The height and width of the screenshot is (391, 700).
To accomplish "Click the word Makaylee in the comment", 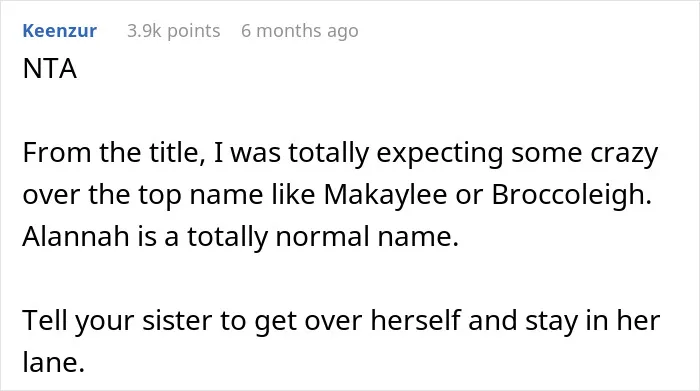I will pos(385,195).
